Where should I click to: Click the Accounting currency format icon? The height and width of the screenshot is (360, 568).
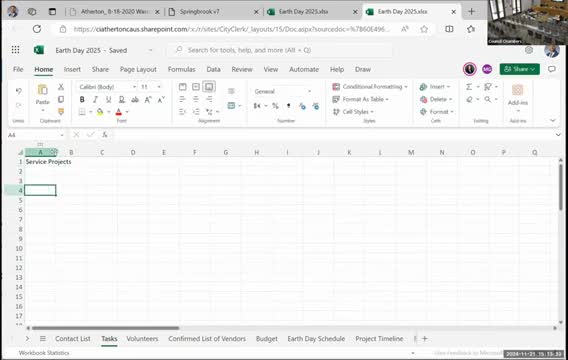[x=257, y=106]
